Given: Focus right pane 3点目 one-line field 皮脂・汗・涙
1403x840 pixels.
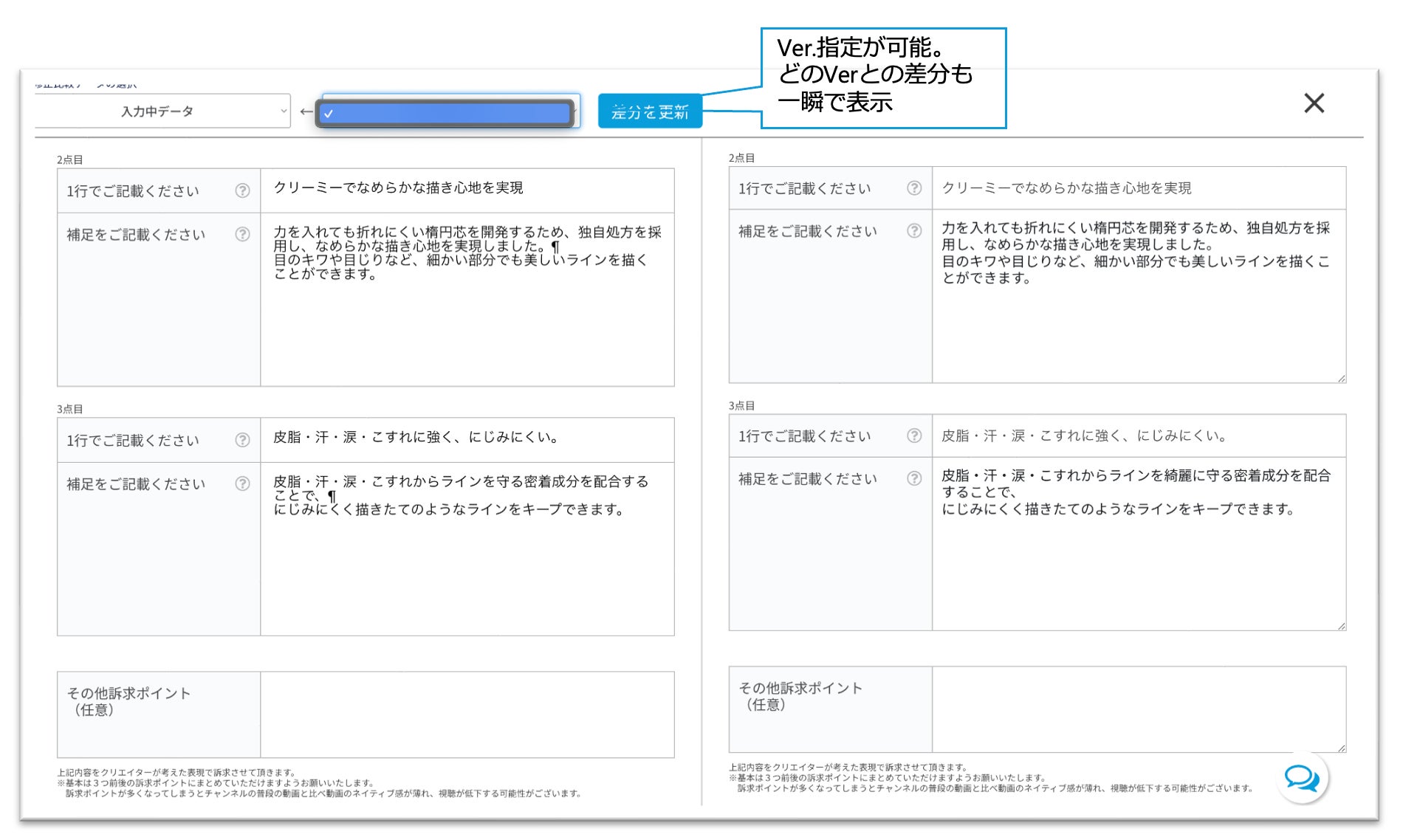Looking at the screenshot, I should click(x=1139, y=436).
